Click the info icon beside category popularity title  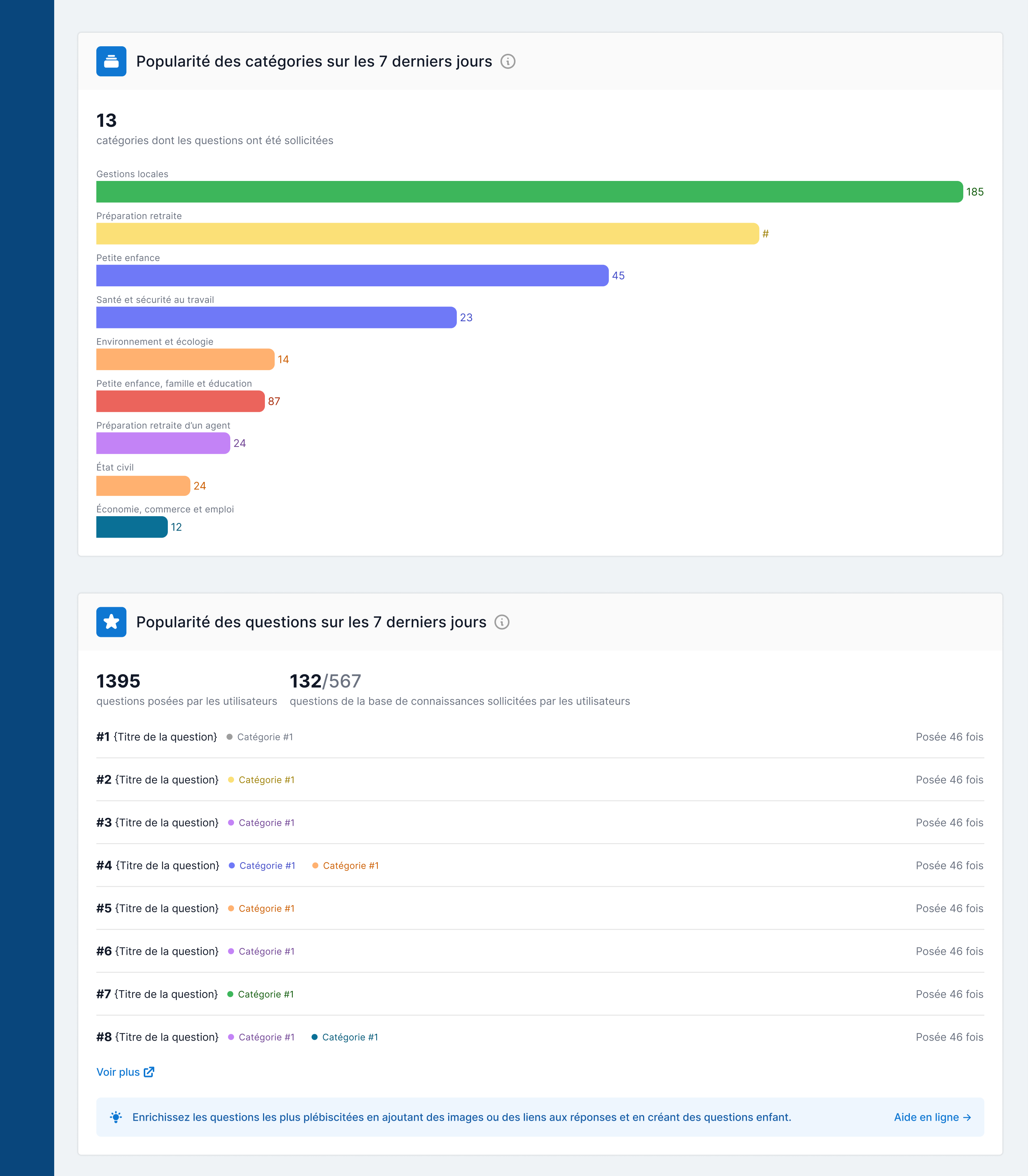(508, 61)
